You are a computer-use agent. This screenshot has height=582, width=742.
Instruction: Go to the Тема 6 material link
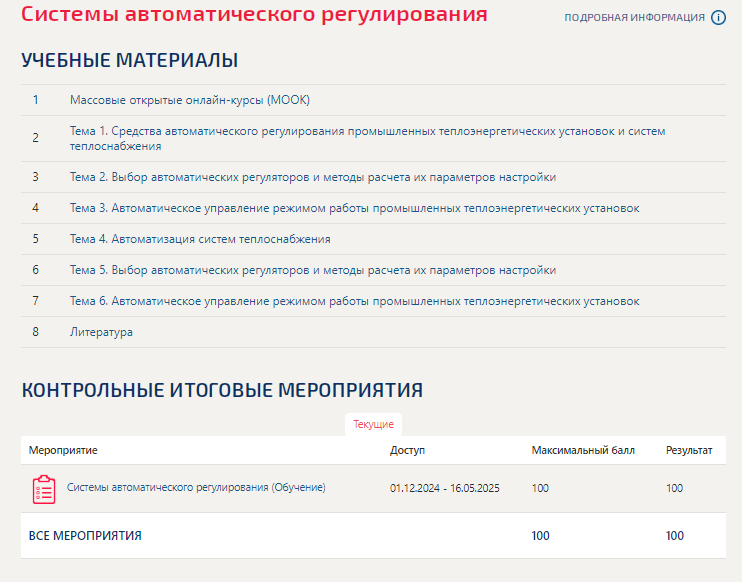coord(354,301)
